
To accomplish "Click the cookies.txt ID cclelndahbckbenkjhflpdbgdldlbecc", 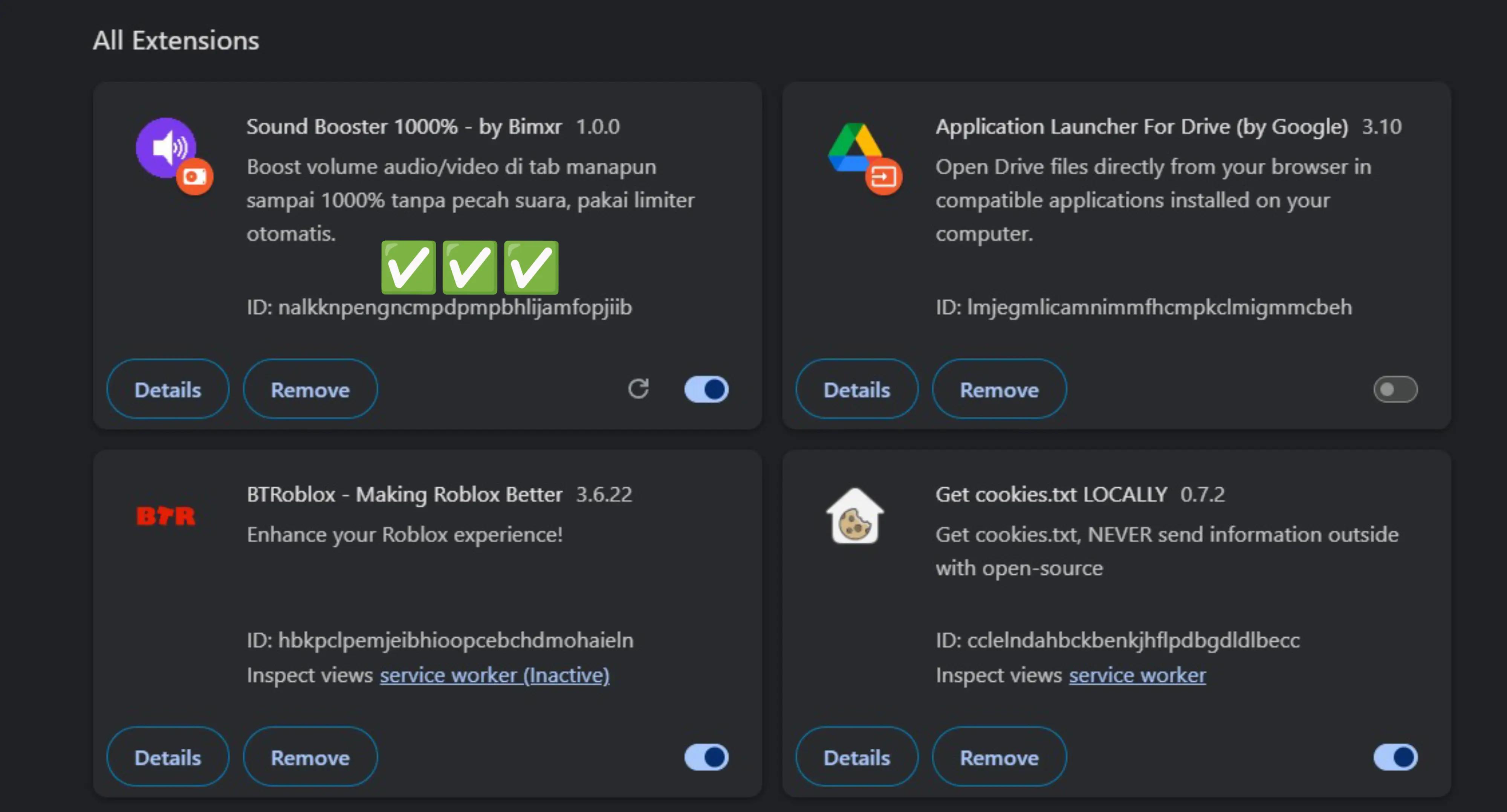I will pos(1133,640).
